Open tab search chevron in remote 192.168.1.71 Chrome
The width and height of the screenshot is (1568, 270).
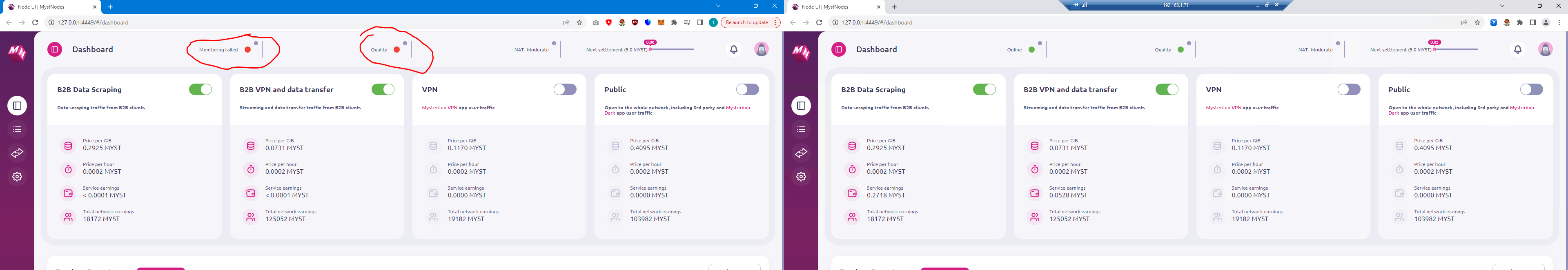(1502, 6)
